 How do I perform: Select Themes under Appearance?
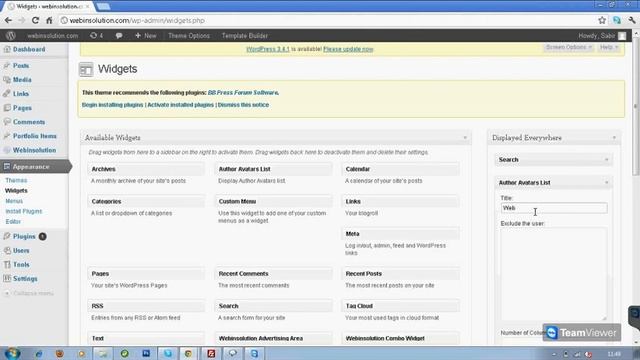coord(16,180)
